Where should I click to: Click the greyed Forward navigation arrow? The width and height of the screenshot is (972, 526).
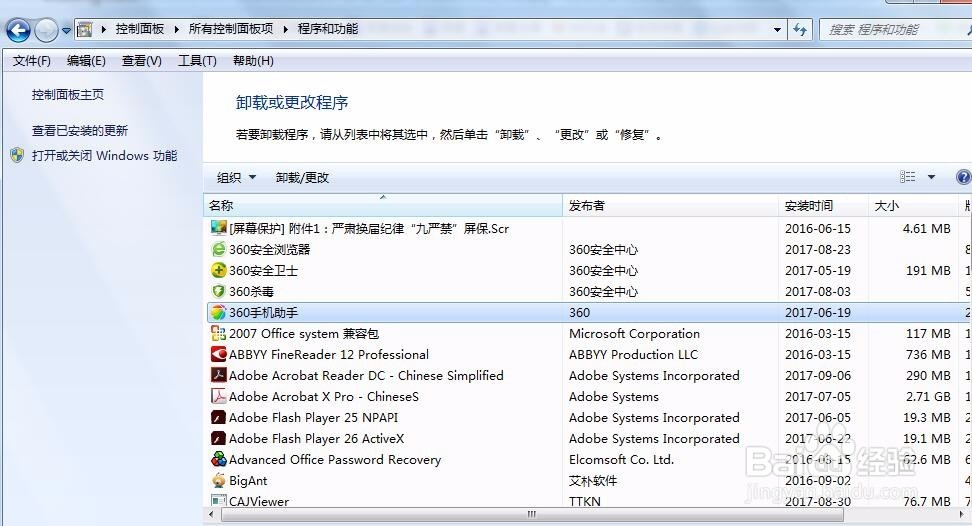click(x=46, y=30)
